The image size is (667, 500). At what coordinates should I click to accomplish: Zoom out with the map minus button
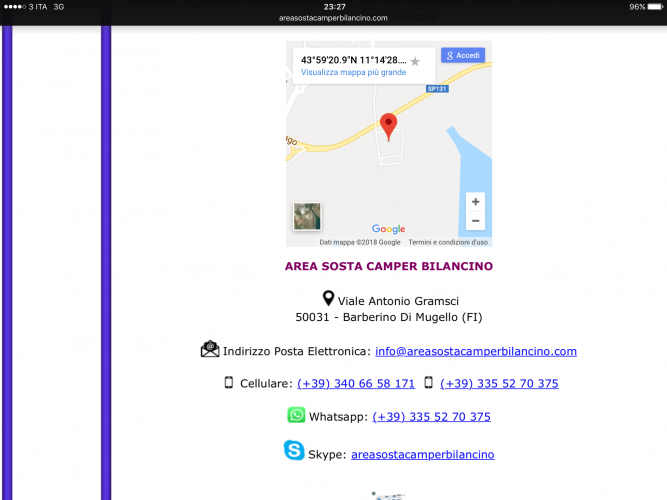click(475, 221)
